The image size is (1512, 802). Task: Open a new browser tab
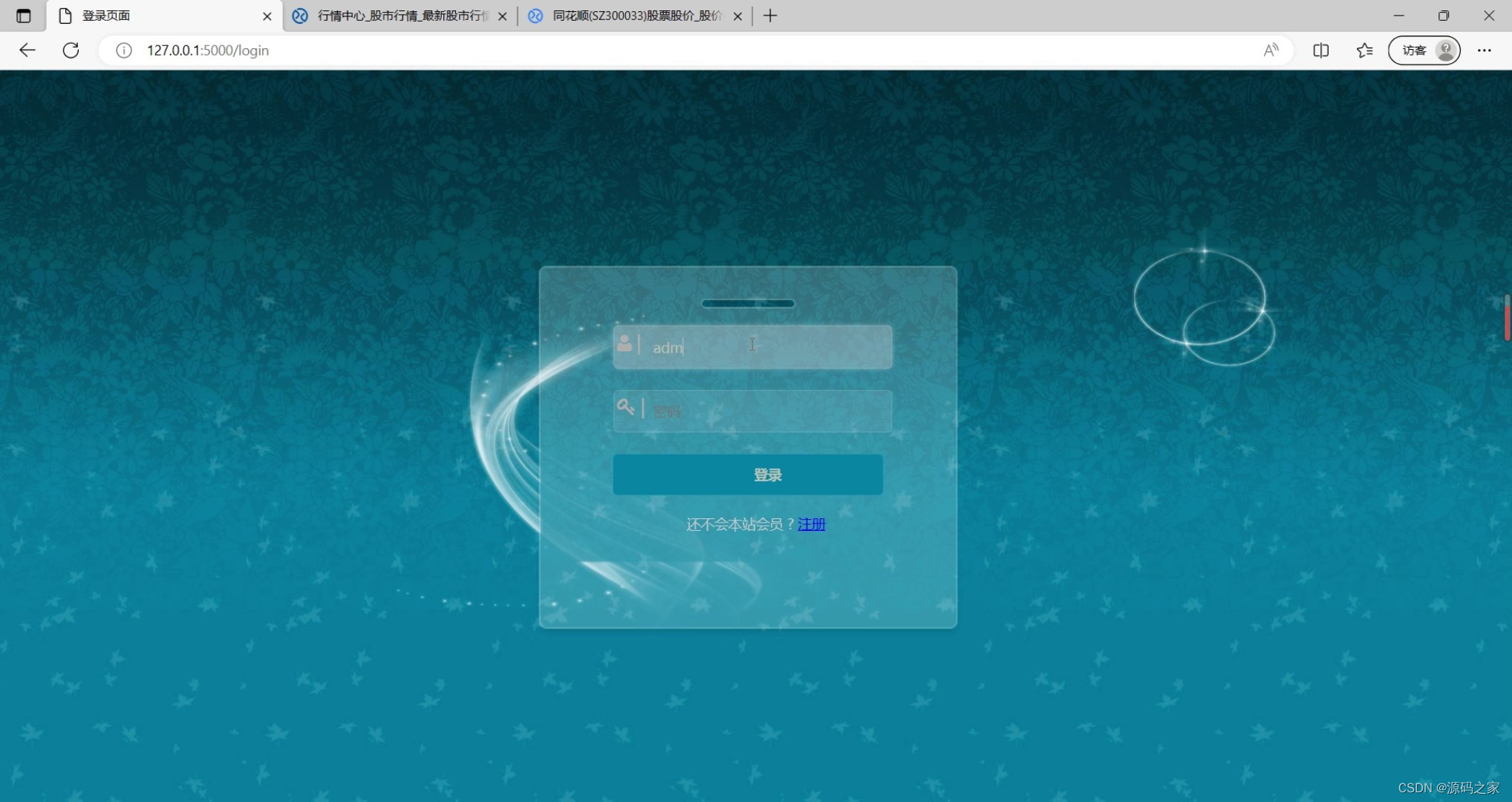(x=770, y=16)
